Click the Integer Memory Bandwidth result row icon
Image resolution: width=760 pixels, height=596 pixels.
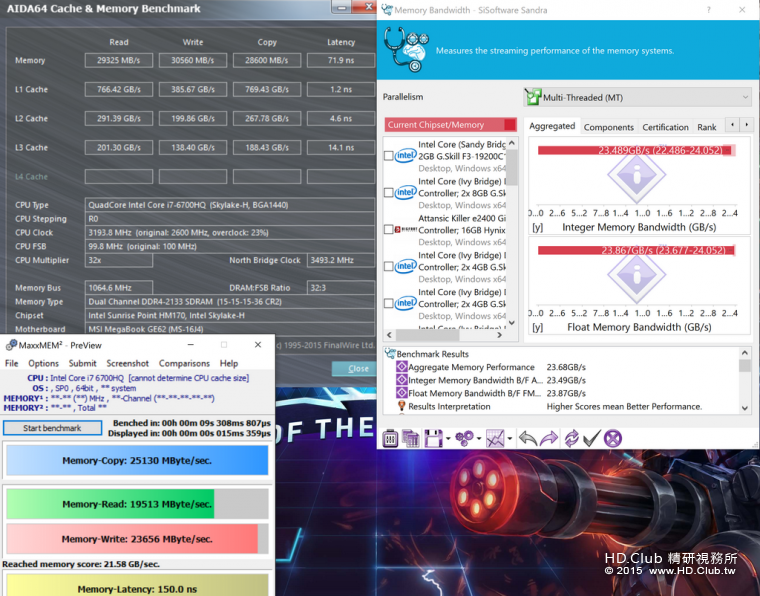click(401, 380)
